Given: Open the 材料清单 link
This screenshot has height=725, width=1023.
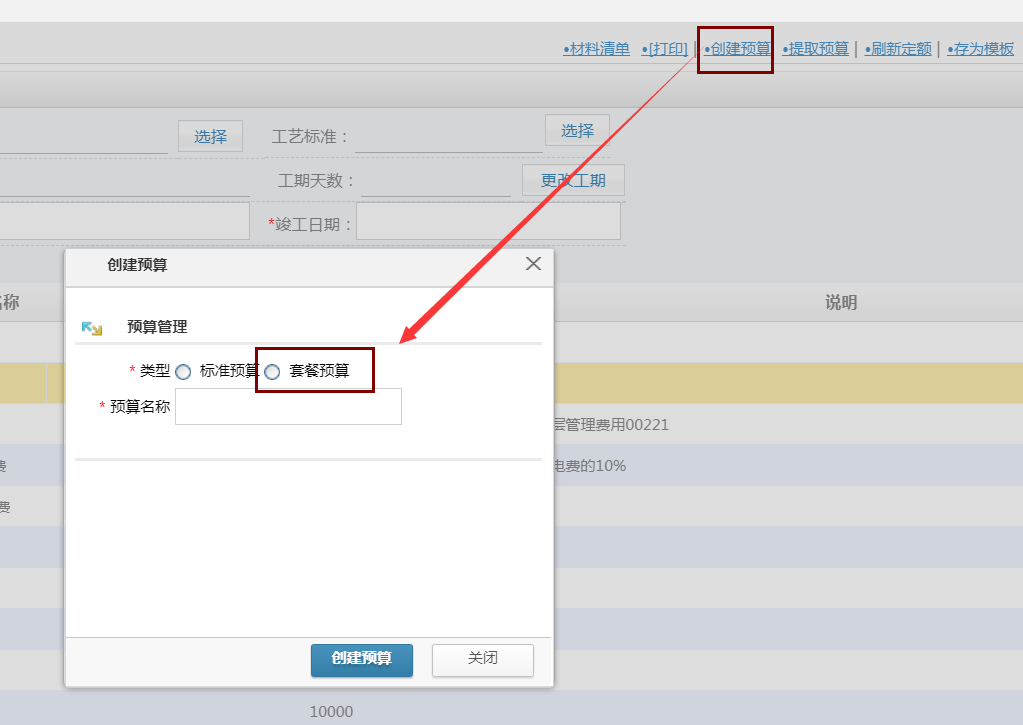Looking at the screenshot, I should 597,49.
